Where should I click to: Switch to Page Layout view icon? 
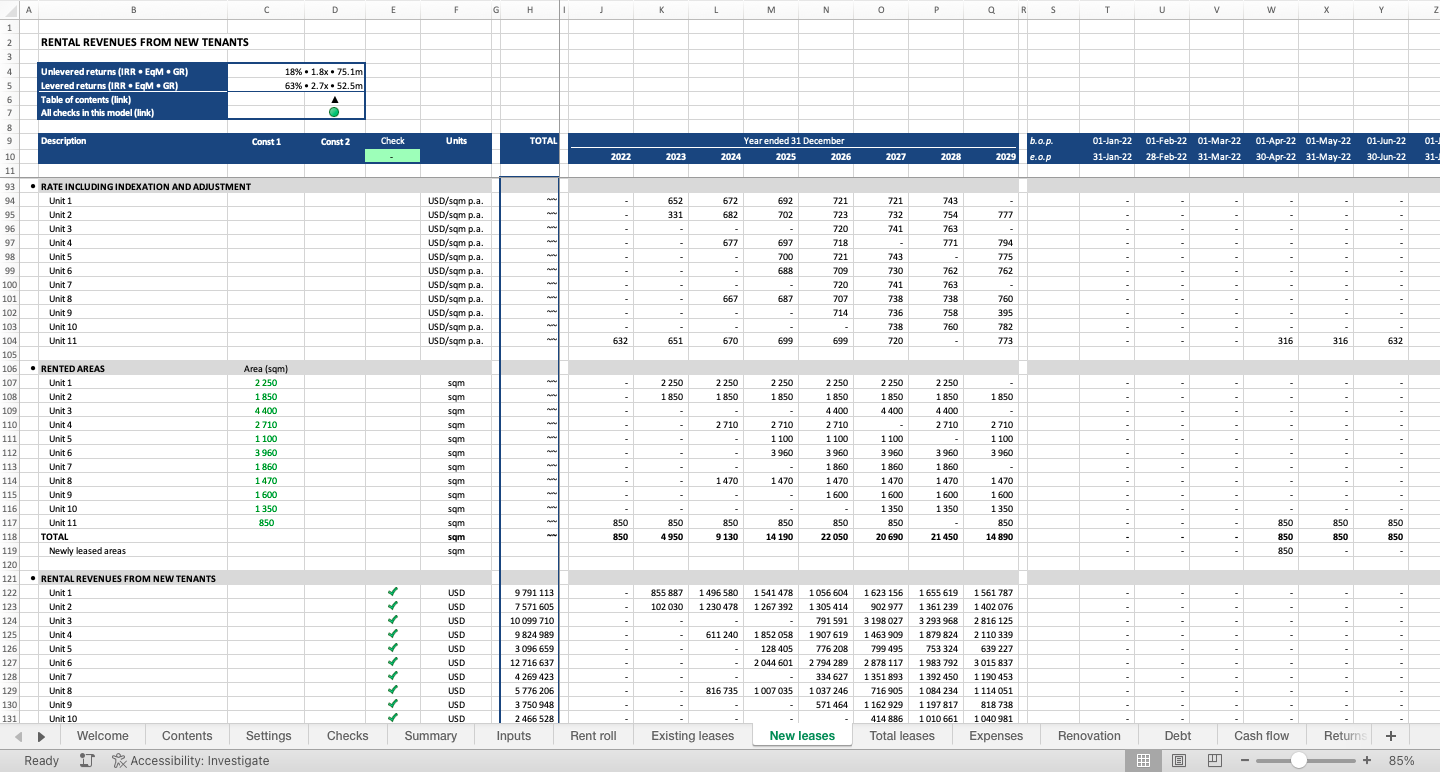[x=1179, y=761]
